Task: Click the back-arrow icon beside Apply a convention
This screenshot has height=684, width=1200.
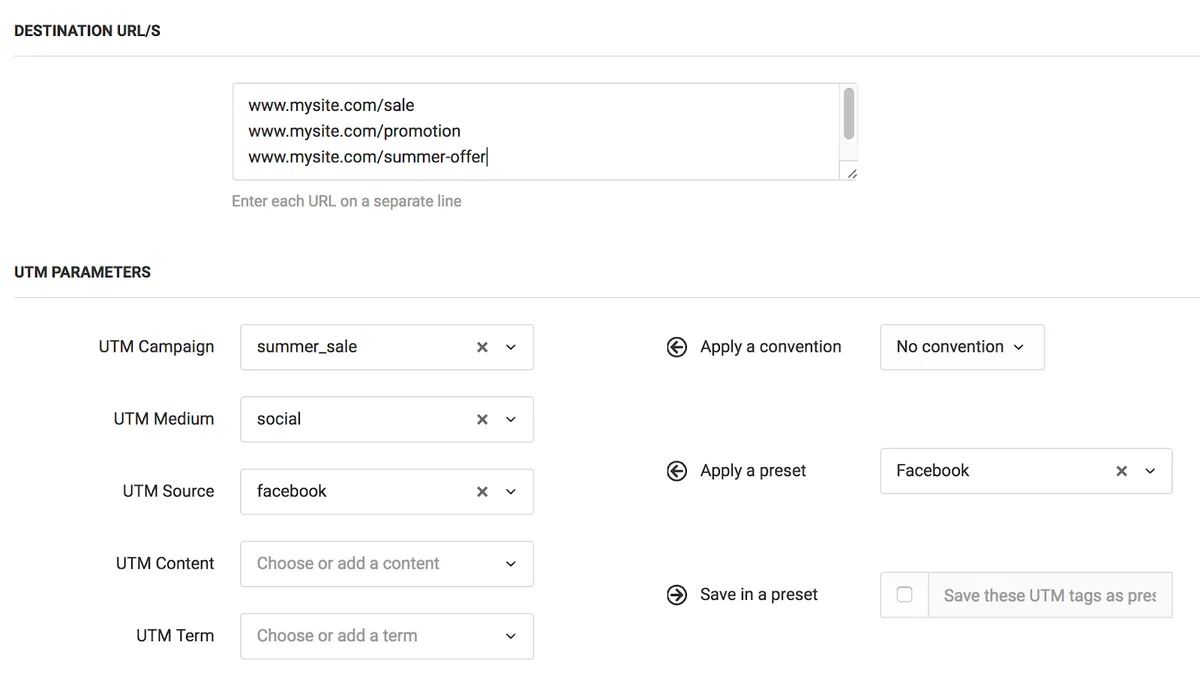Action: pyautogui.click(x=676, y=347)
